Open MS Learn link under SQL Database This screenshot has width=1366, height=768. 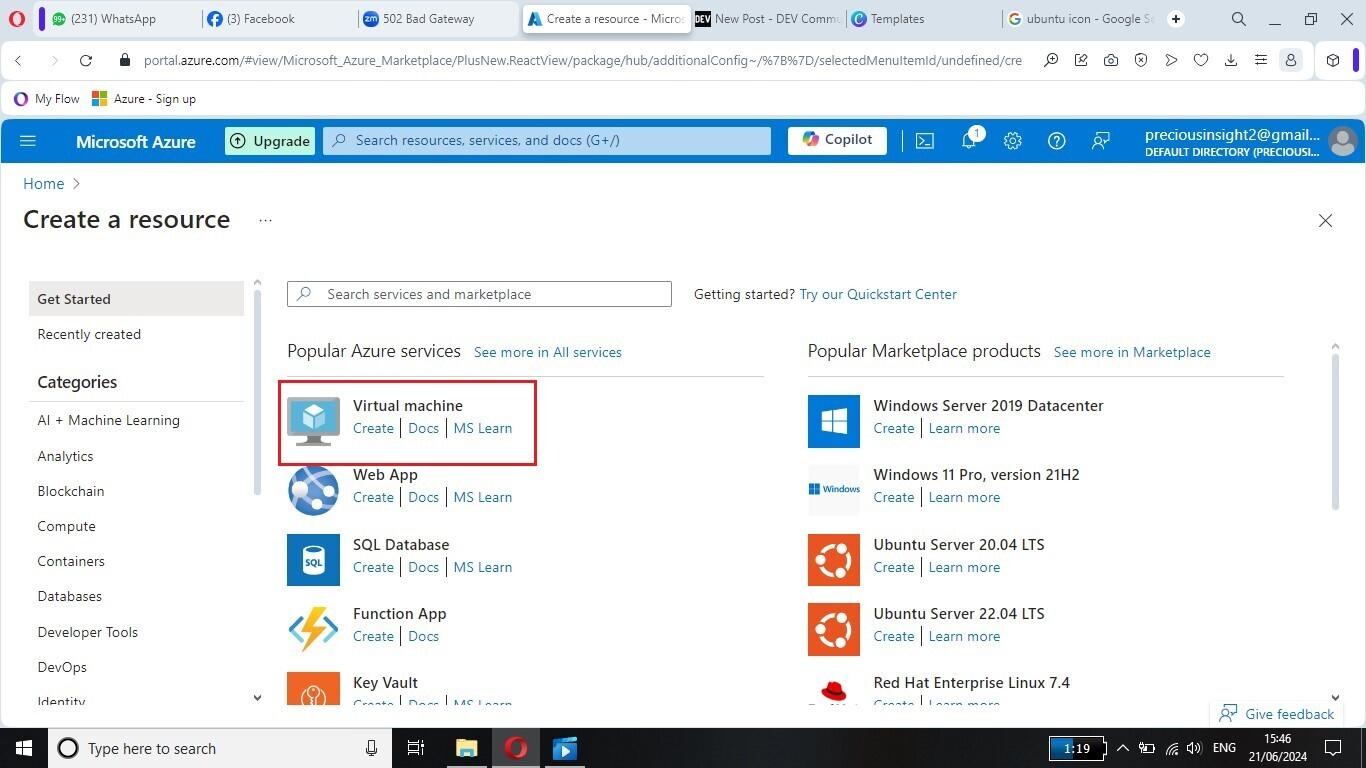pyautogui.click(x=483, y=567)
